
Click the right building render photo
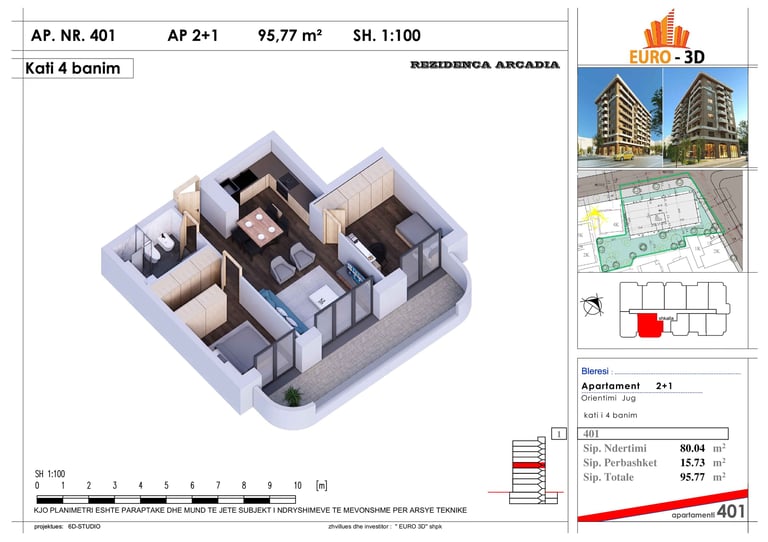[706, 118]
